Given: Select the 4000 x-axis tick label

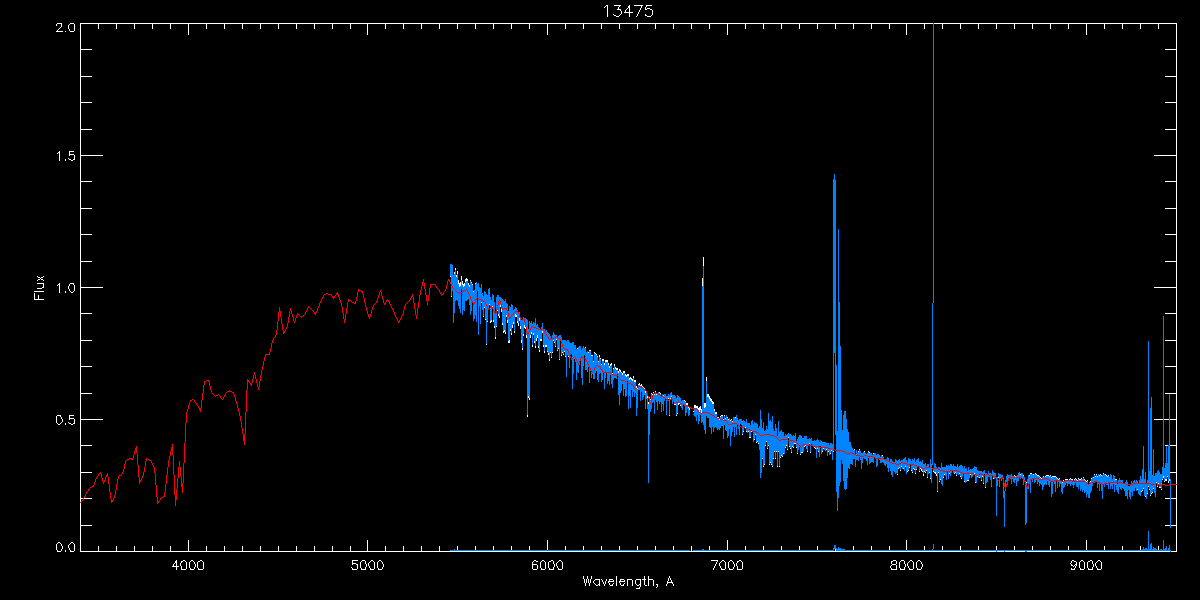Looking at the screenshot, I should (x=188, y=564).
